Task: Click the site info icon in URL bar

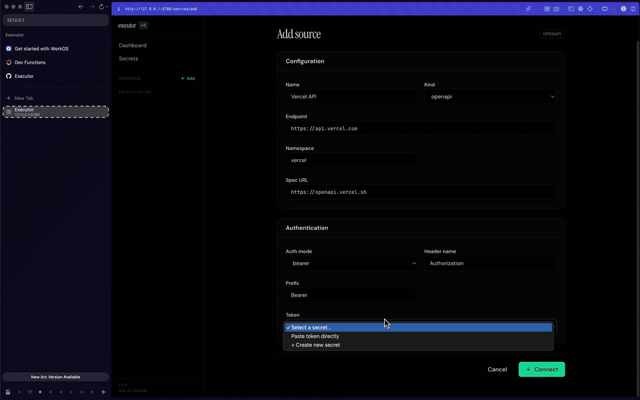Action: 119,9
